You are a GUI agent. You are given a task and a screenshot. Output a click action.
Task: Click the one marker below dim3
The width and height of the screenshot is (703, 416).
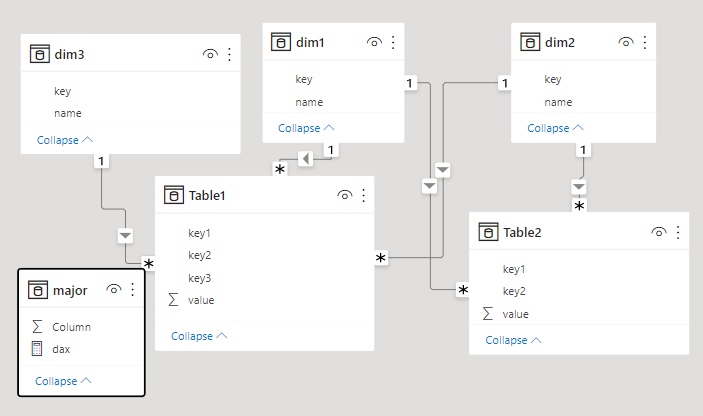(x=101, y=161)
